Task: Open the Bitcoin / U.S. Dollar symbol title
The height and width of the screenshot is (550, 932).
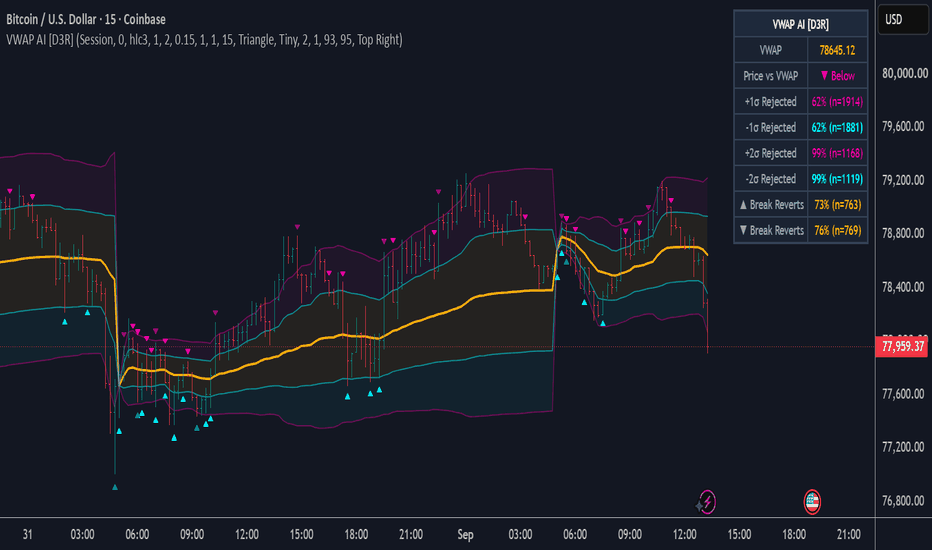Action: pos(86,20)
